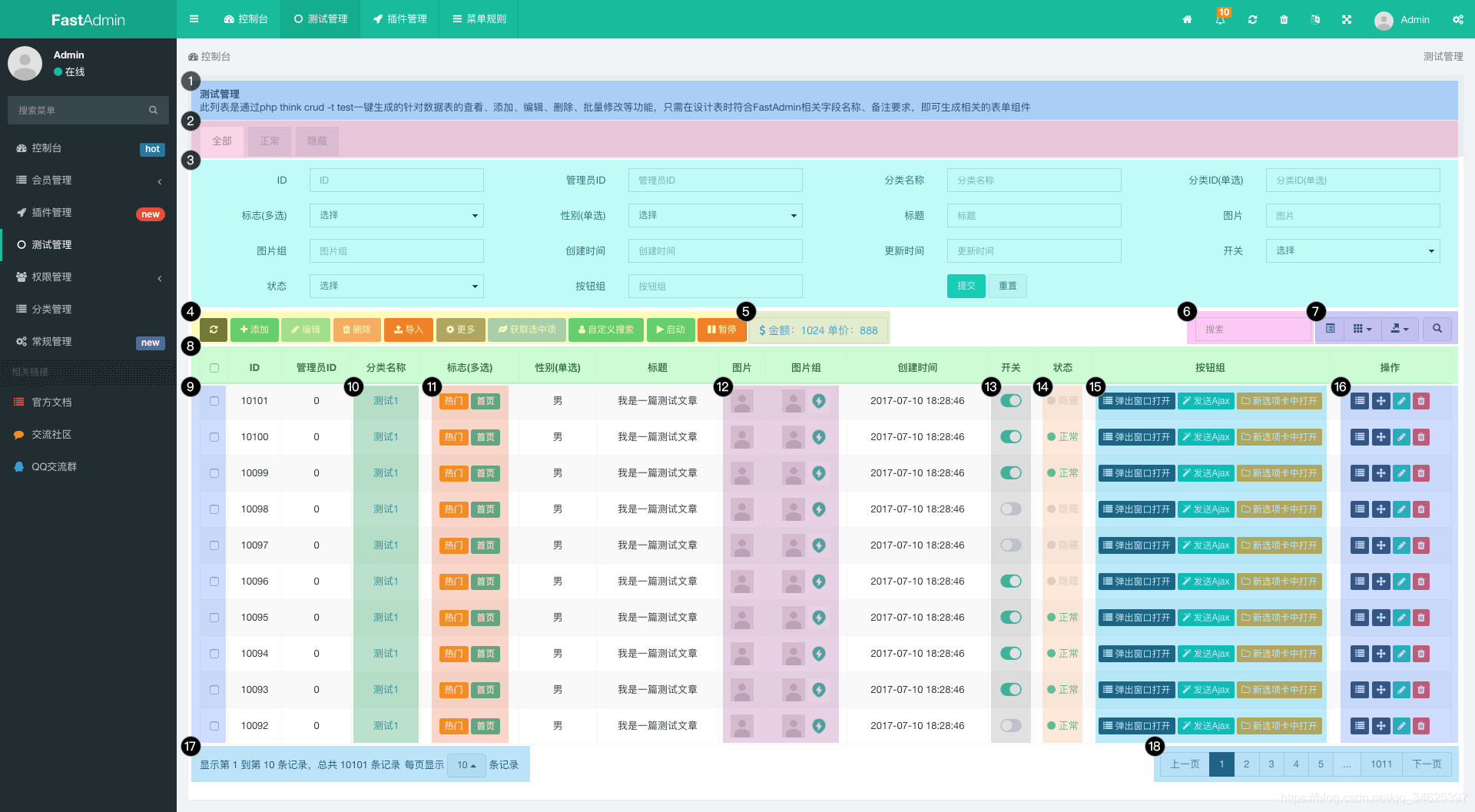Open 分类管理 in the sidebar
Image resolution: width=1475 pixels, height=812 pixels.
click(x=88, y=309)
